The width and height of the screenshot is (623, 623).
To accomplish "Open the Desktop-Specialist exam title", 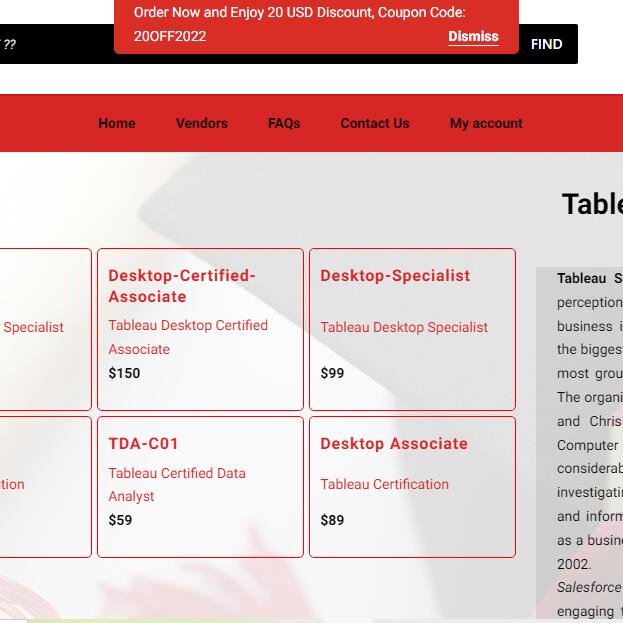I will pos(395,276).
